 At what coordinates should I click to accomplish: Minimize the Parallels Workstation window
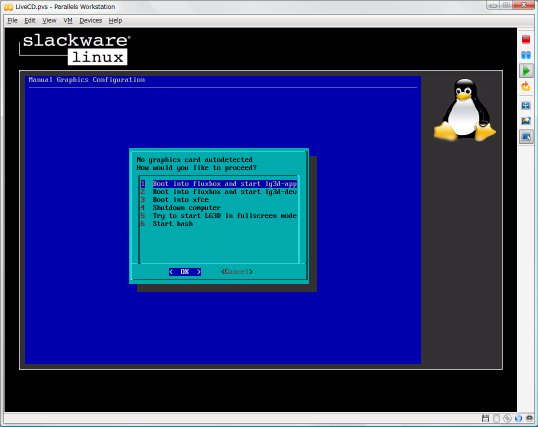(x=493, y=5)
